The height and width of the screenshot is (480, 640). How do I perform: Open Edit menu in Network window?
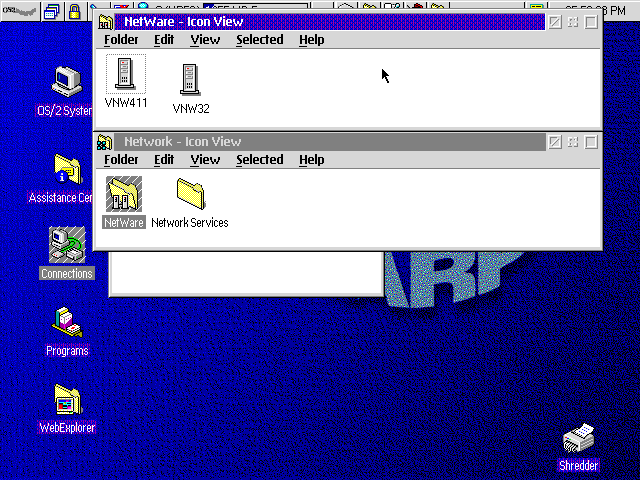164,160
